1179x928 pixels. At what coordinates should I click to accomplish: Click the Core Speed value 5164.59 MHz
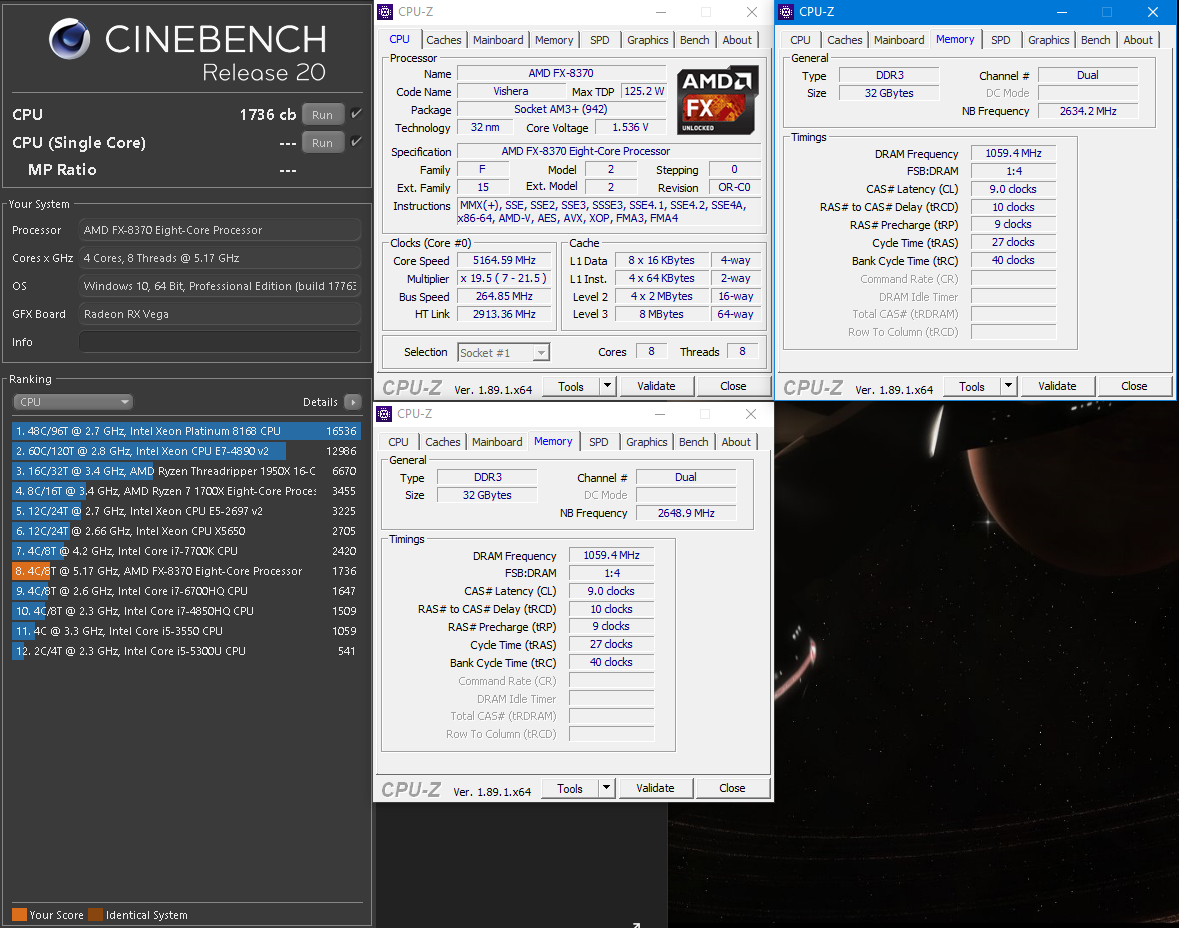point(504,260)
